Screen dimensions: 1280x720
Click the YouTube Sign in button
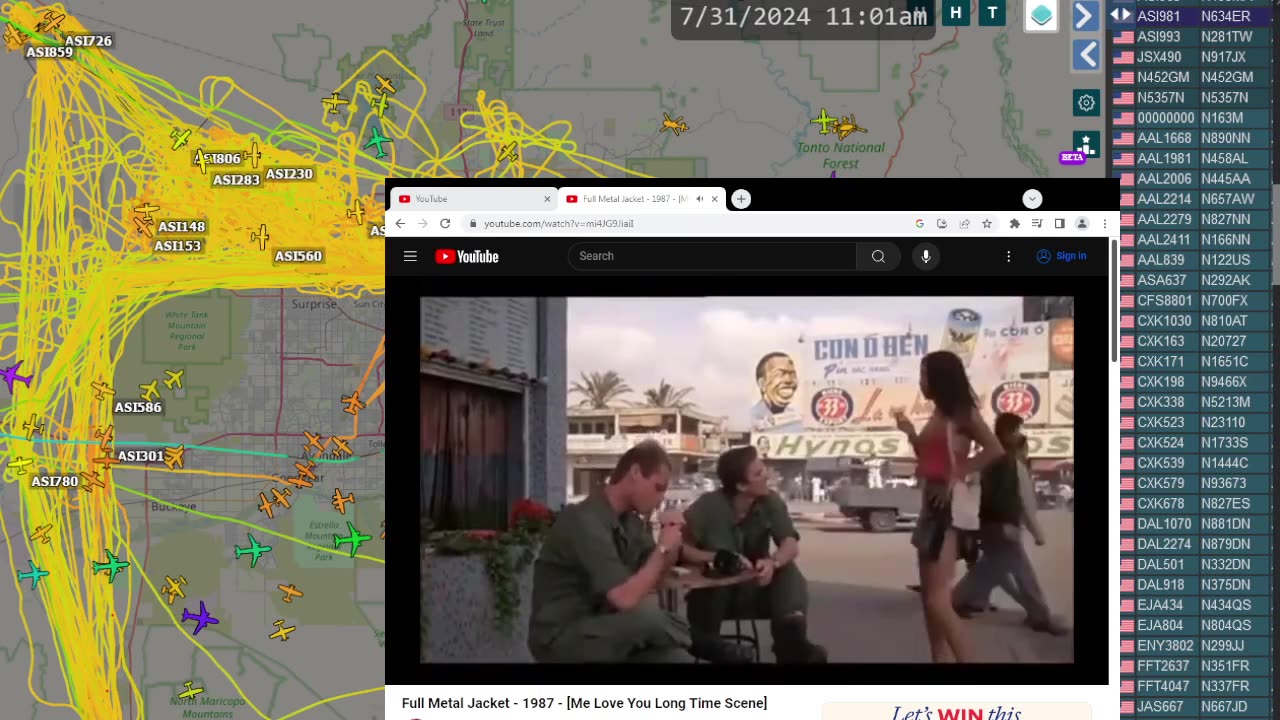coord(1061,256)
